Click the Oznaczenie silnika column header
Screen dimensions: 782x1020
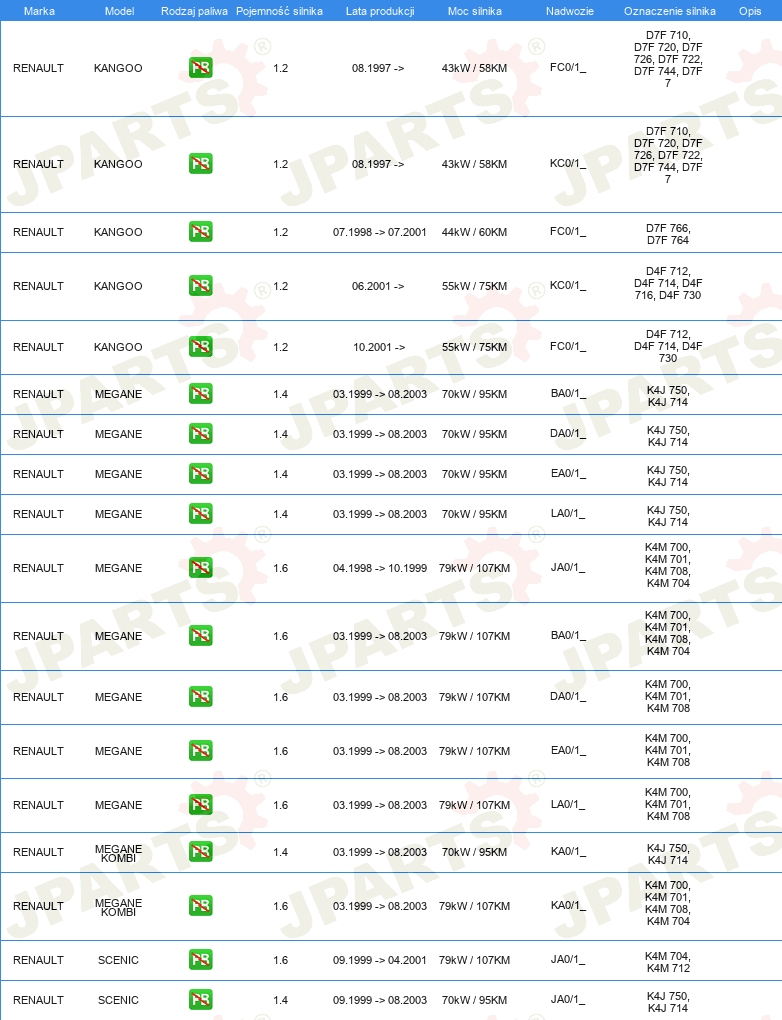click(x=669, y=11)
